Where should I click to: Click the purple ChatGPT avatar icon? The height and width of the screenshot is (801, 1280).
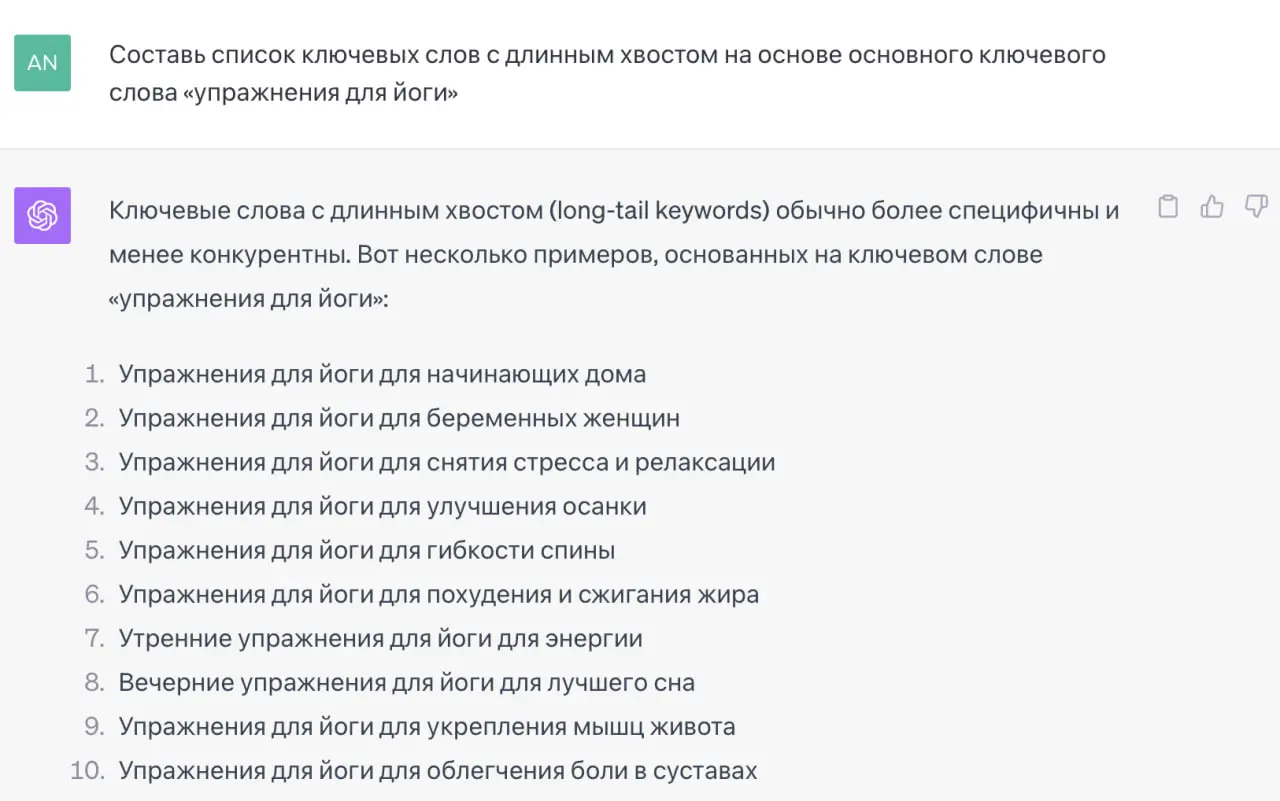(x=42, y=215)
